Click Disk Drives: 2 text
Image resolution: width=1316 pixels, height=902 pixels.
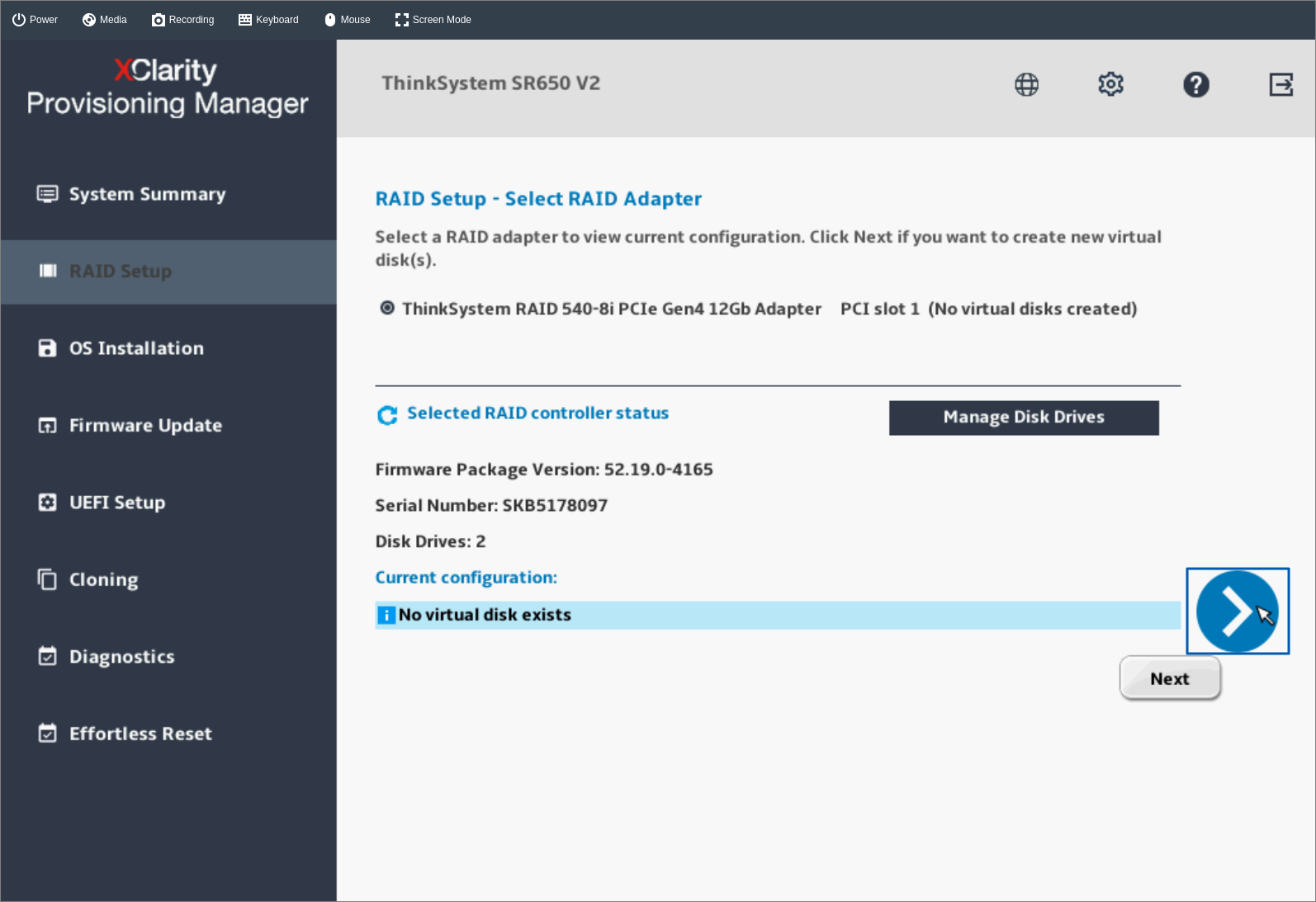point(430,541)
